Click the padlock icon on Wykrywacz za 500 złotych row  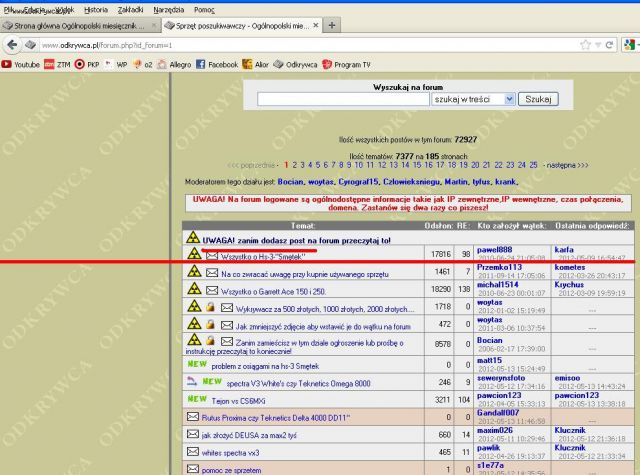(210, 306)
